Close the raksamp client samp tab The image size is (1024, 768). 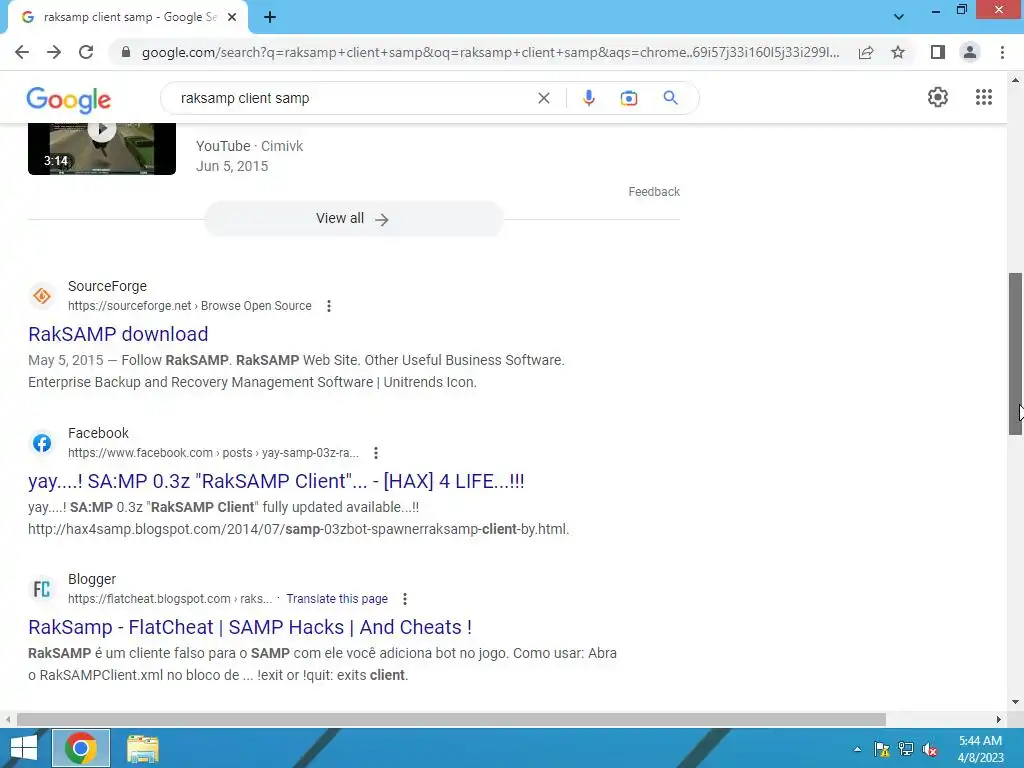pos(232,17)
